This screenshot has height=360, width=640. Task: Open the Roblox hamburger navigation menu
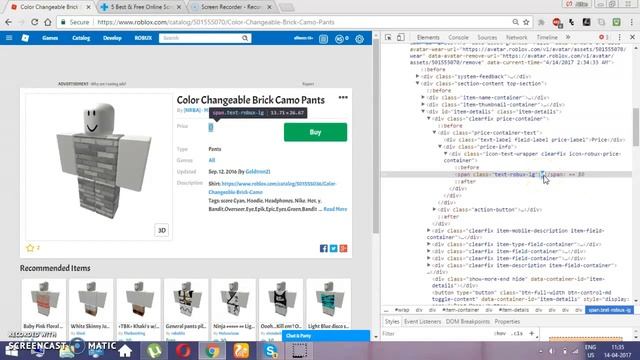point(9,38)
